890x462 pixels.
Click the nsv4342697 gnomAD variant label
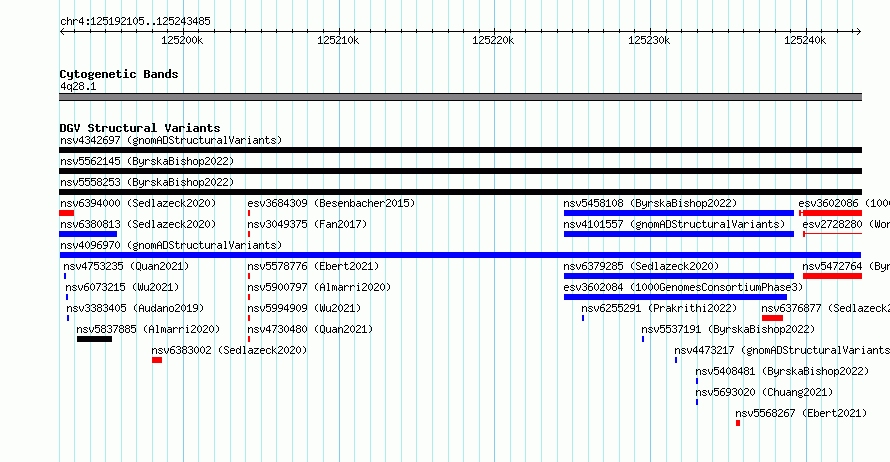[x=171, y=140]
